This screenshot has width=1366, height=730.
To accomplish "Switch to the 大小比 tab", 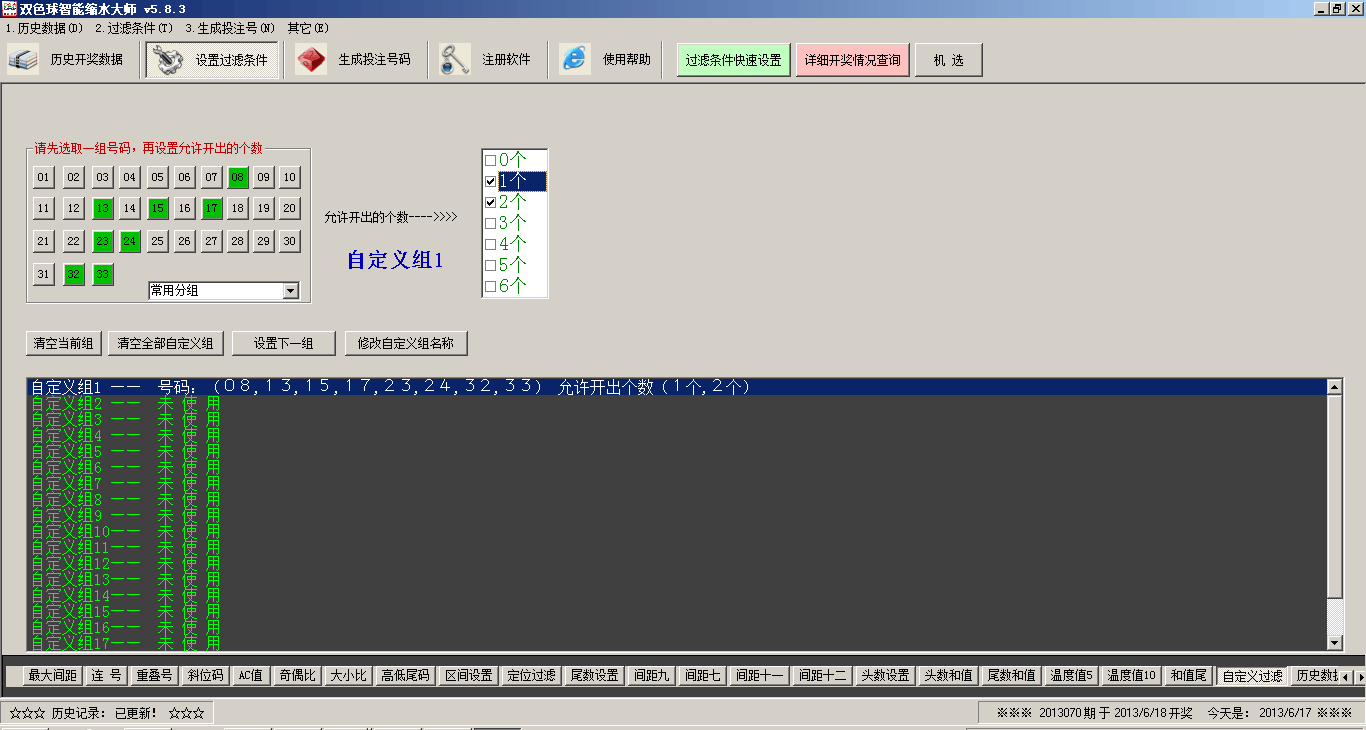I will [349, 676].
